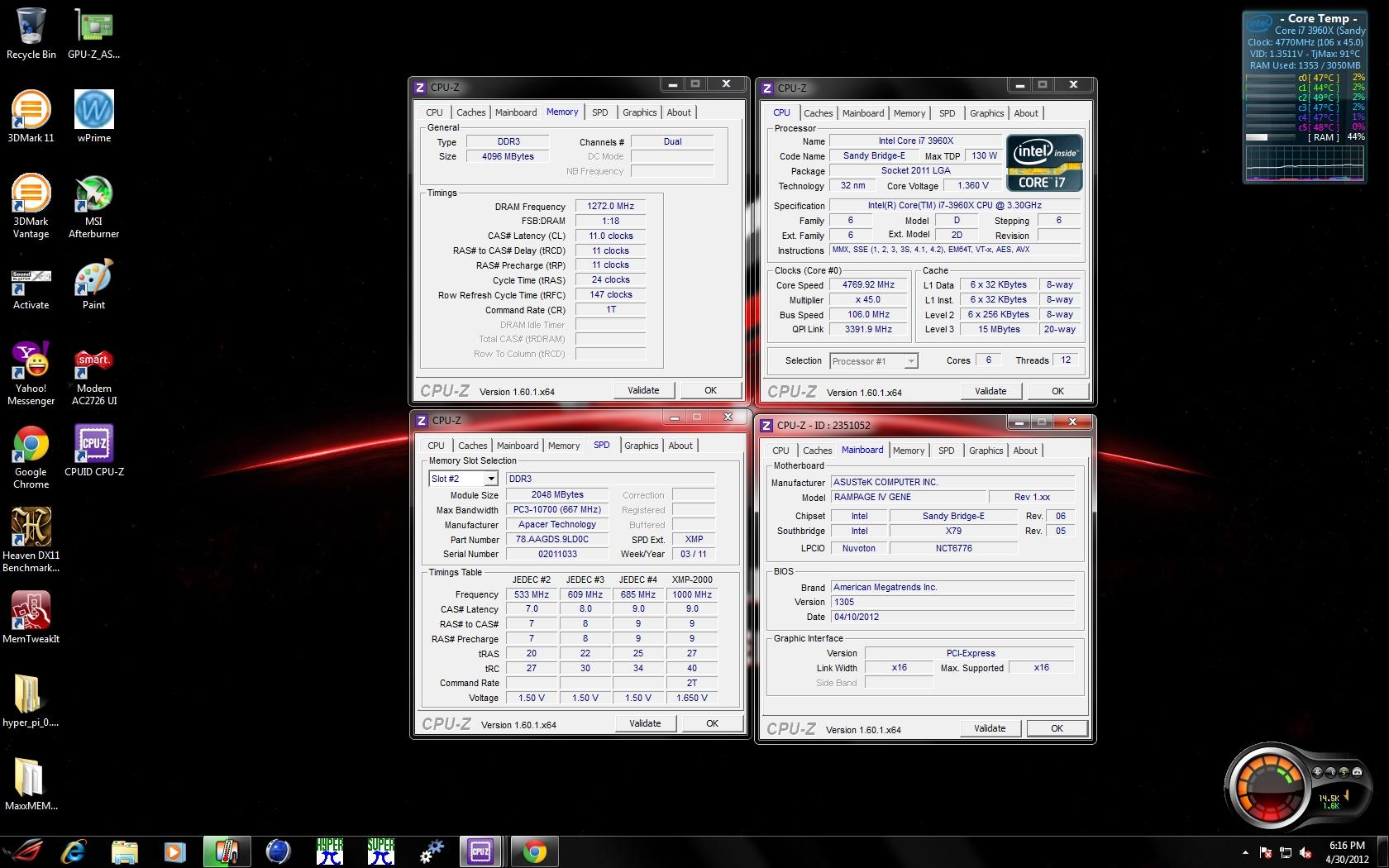The image size is (1389, 868).
Task: Select the Mainboard tab in the CPU window
Action: (863, 113)
